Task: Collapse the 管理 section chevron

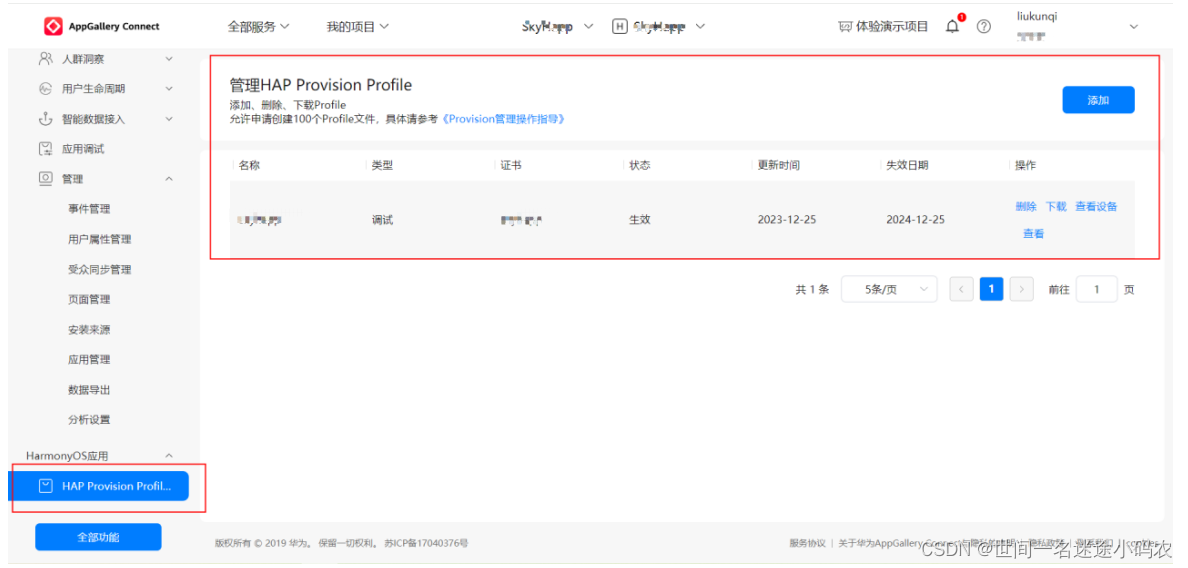Action: [x=169, y=179]
